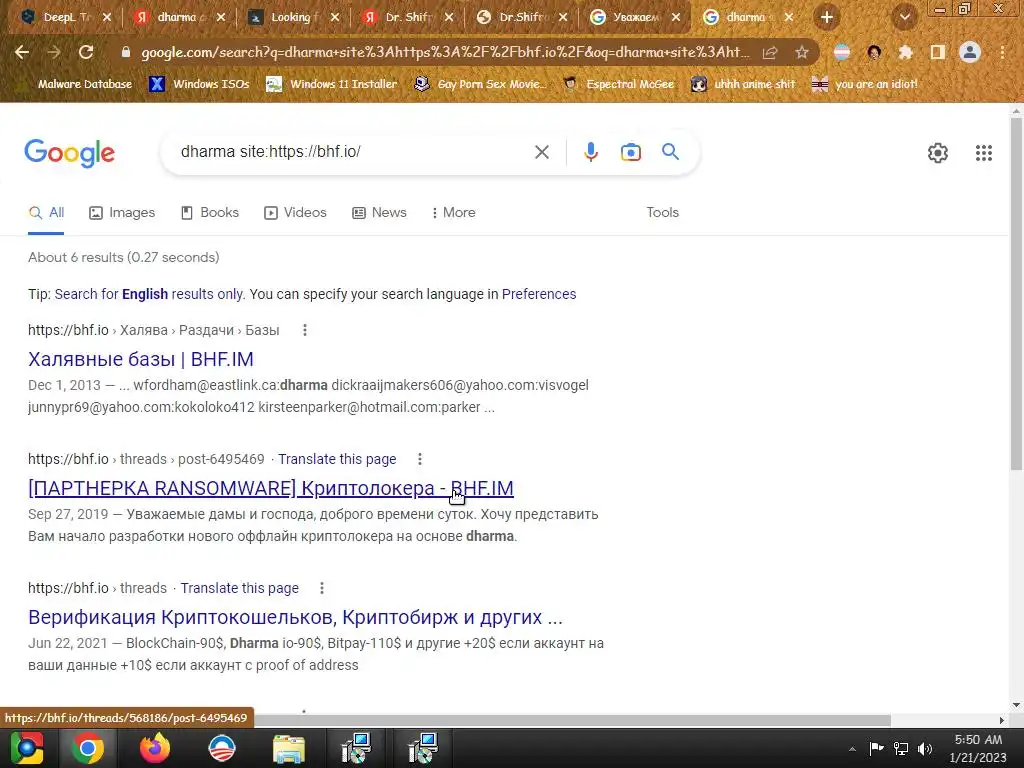Go to the Google homepage logo
Image resolution: width=1024 pixels, height=768 pixels.
pyautogui.click(x=69, y=153)
